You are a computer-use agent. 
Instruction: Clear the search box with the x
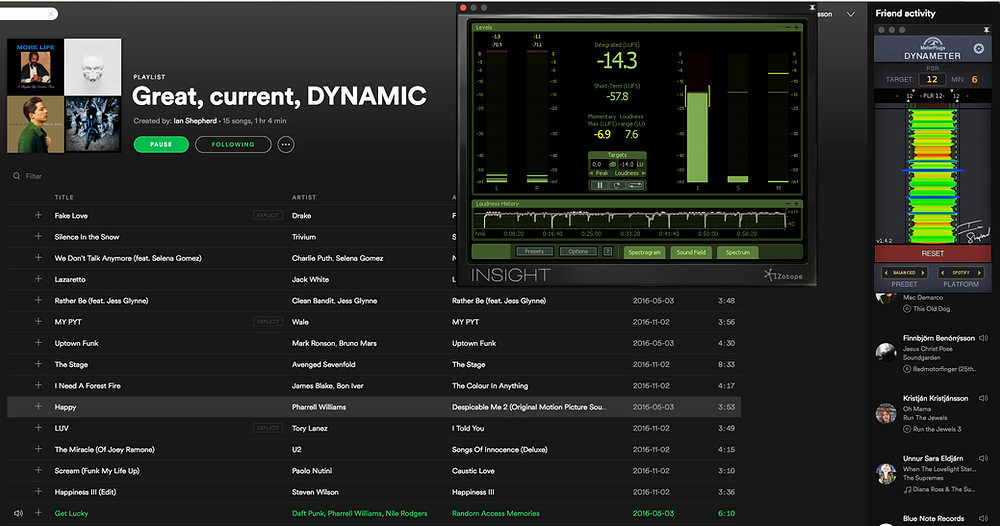point(50,13)
